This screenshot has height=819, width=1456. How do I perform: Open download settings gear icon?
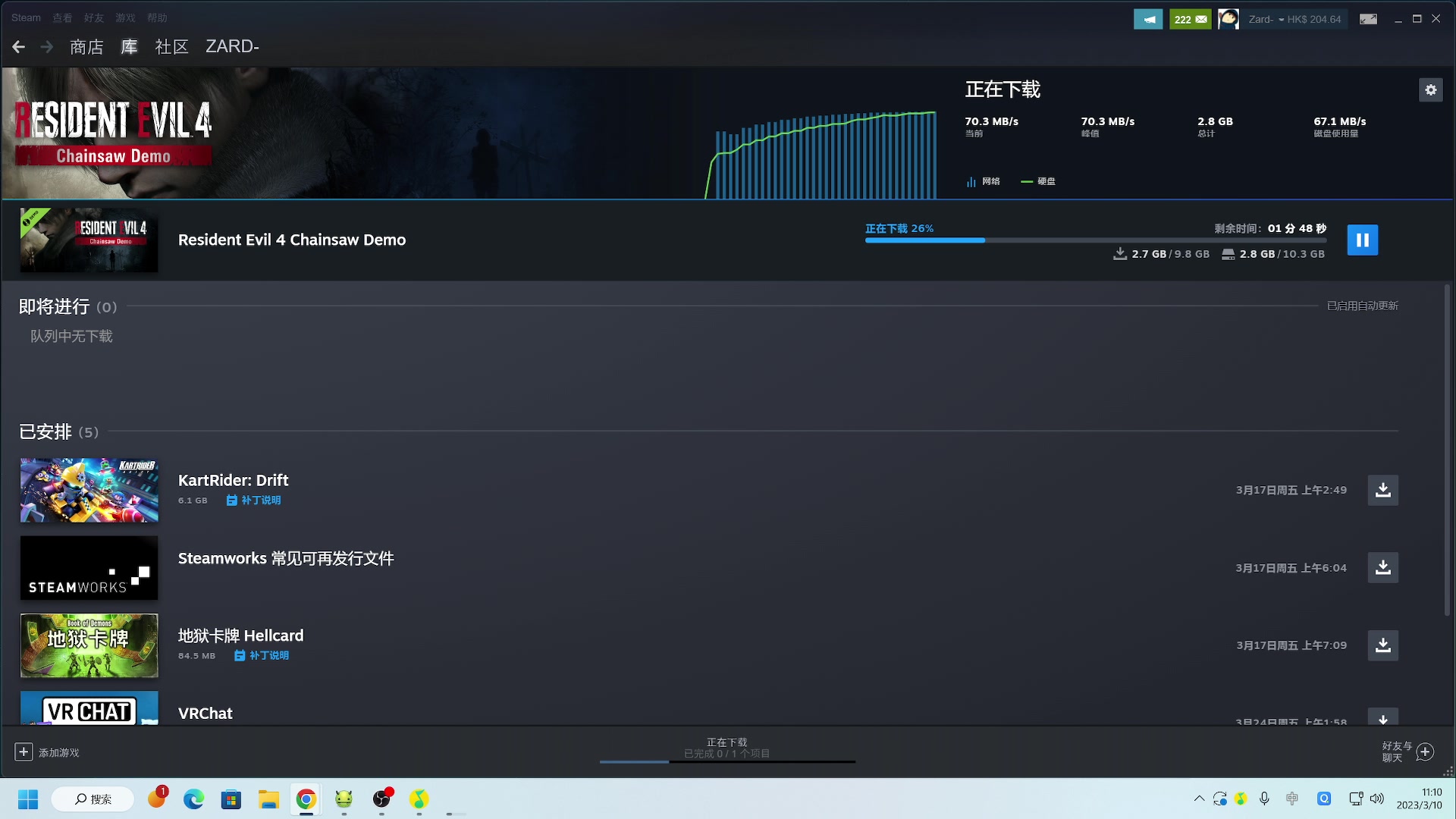click(1430, 90)
